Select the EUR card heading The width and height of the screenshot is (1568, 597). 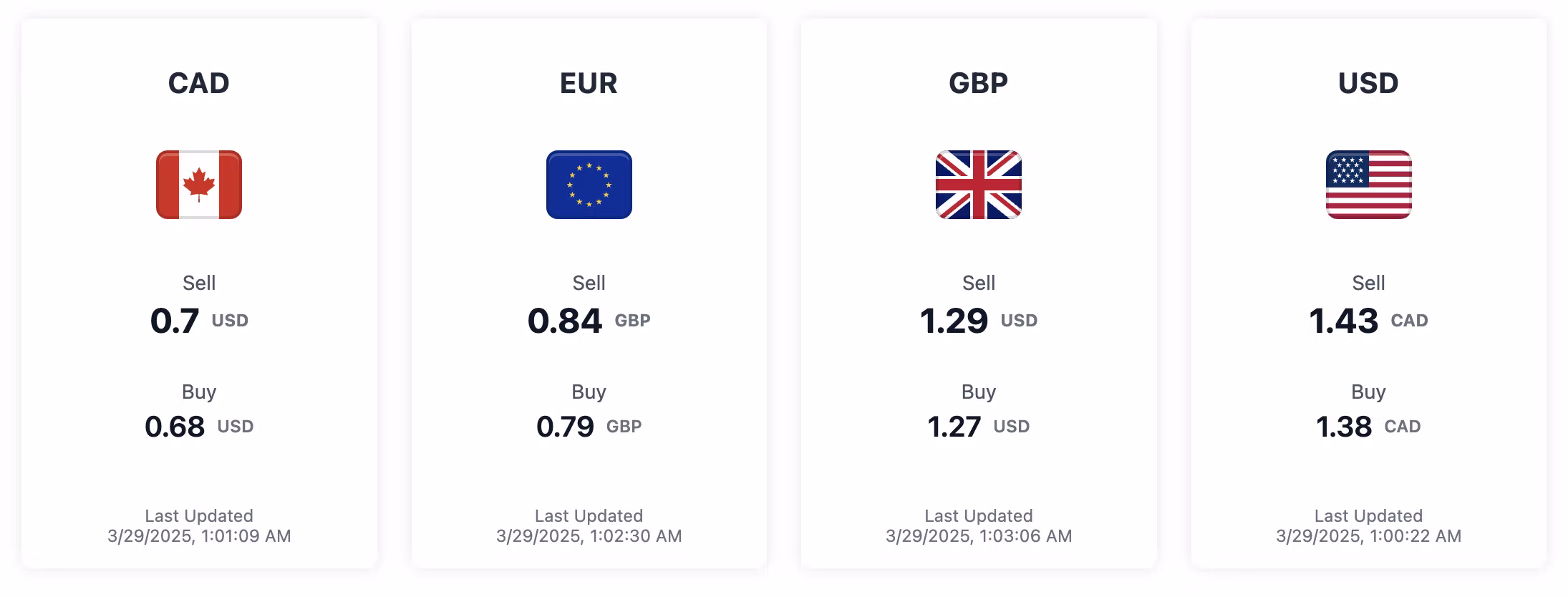coord(589,83)
